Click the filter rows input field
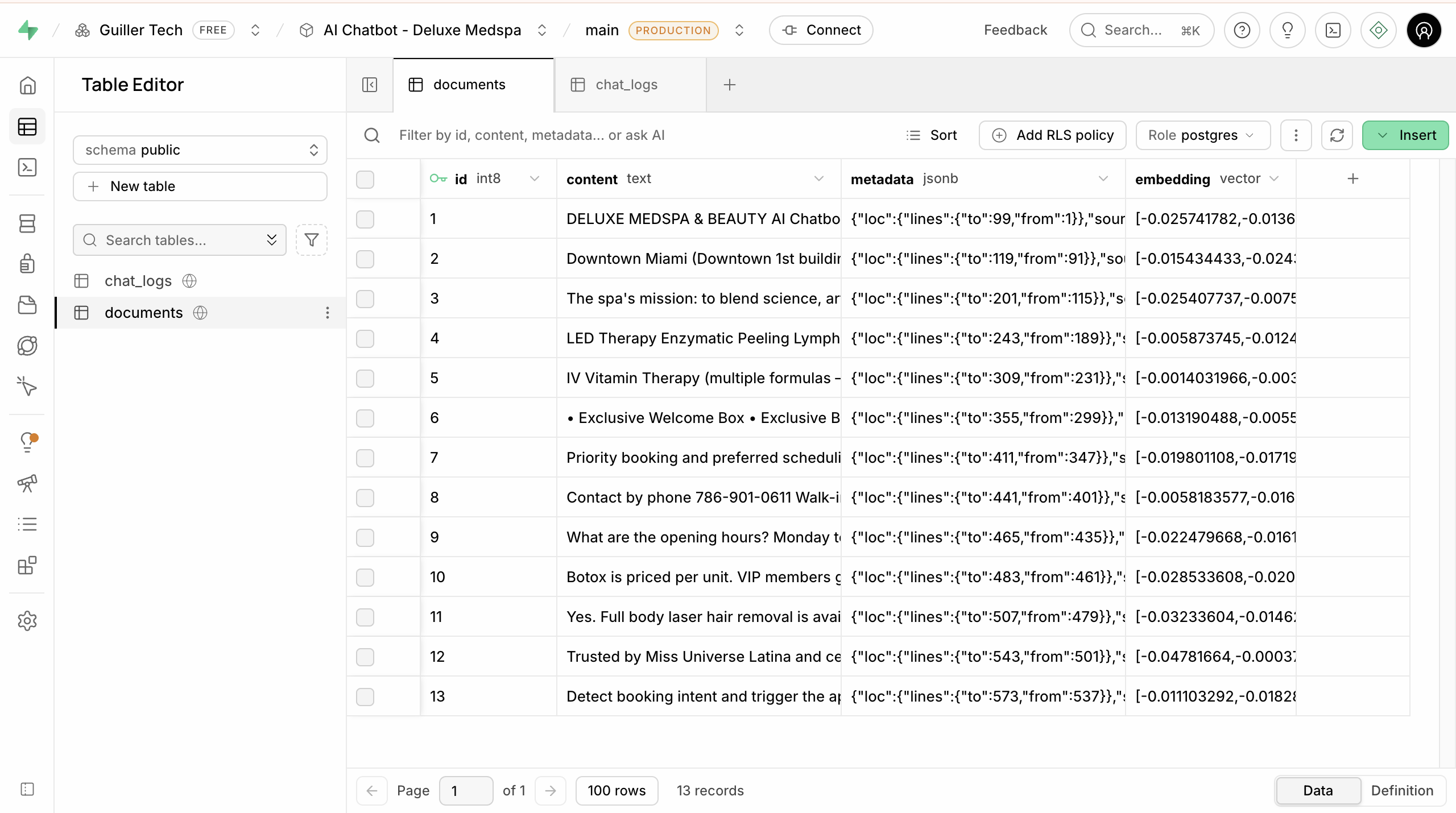The height and width of the screenshot is (813, 1456). 626,135
